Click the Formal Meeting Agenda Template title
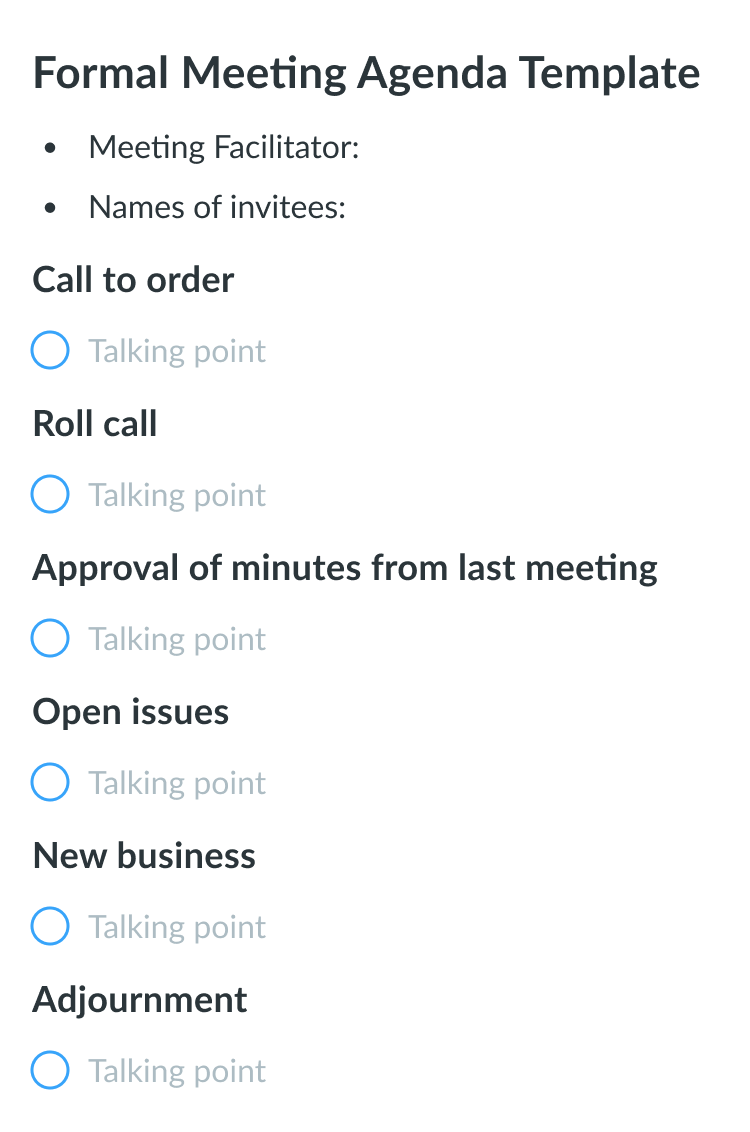This screenshot has height=1132, width=750. [367, 74]
